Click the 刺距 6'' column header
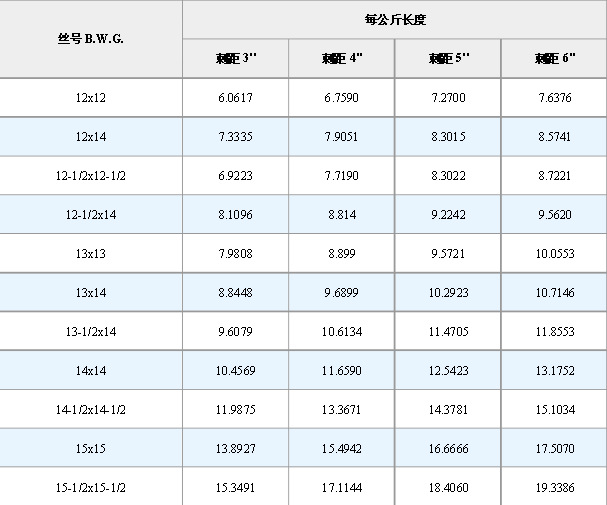Image resolution: width=607 pixels, height=505 pixels. pos(555,58)
